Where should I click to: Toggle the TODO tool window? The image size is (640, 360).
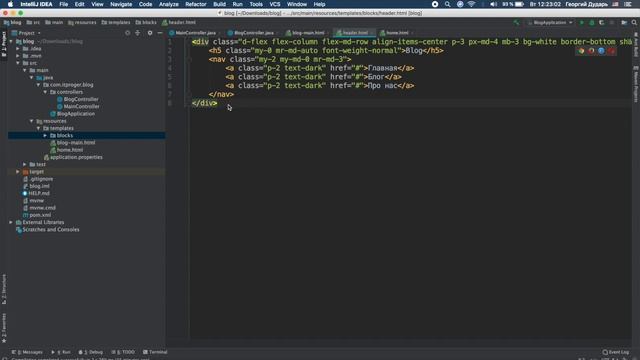pos(123,352)
